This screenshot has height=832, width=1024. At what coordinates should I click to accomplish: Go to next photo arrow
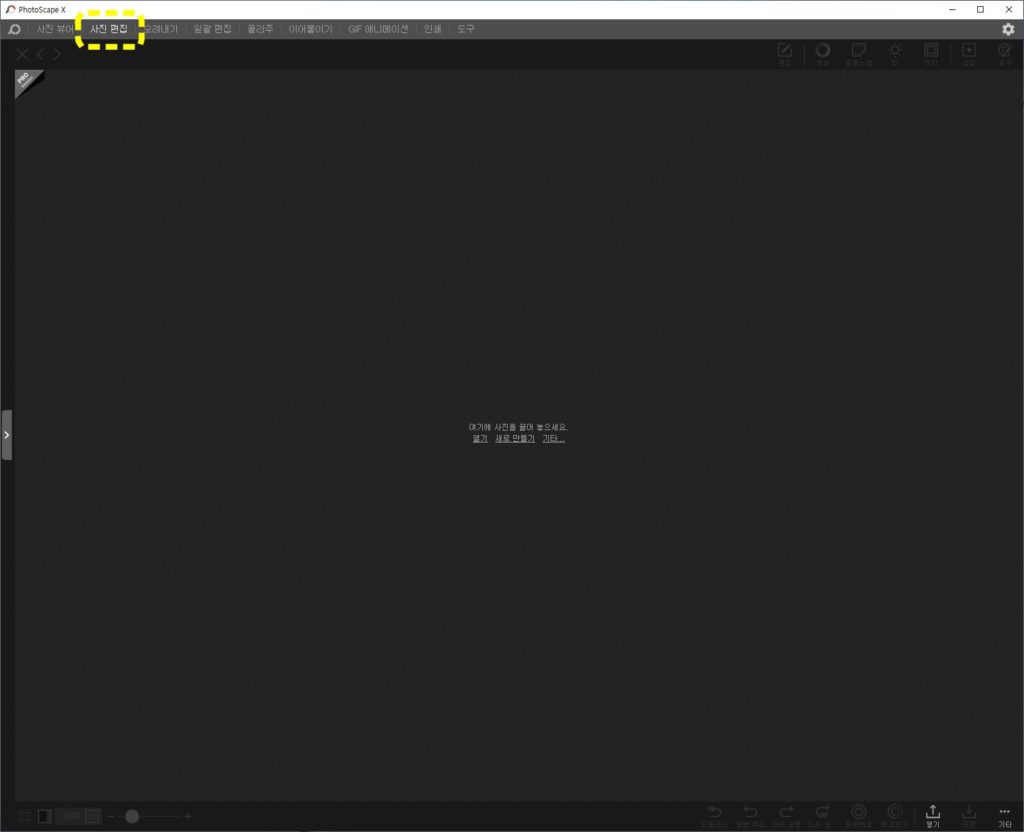tap(57, 54)
